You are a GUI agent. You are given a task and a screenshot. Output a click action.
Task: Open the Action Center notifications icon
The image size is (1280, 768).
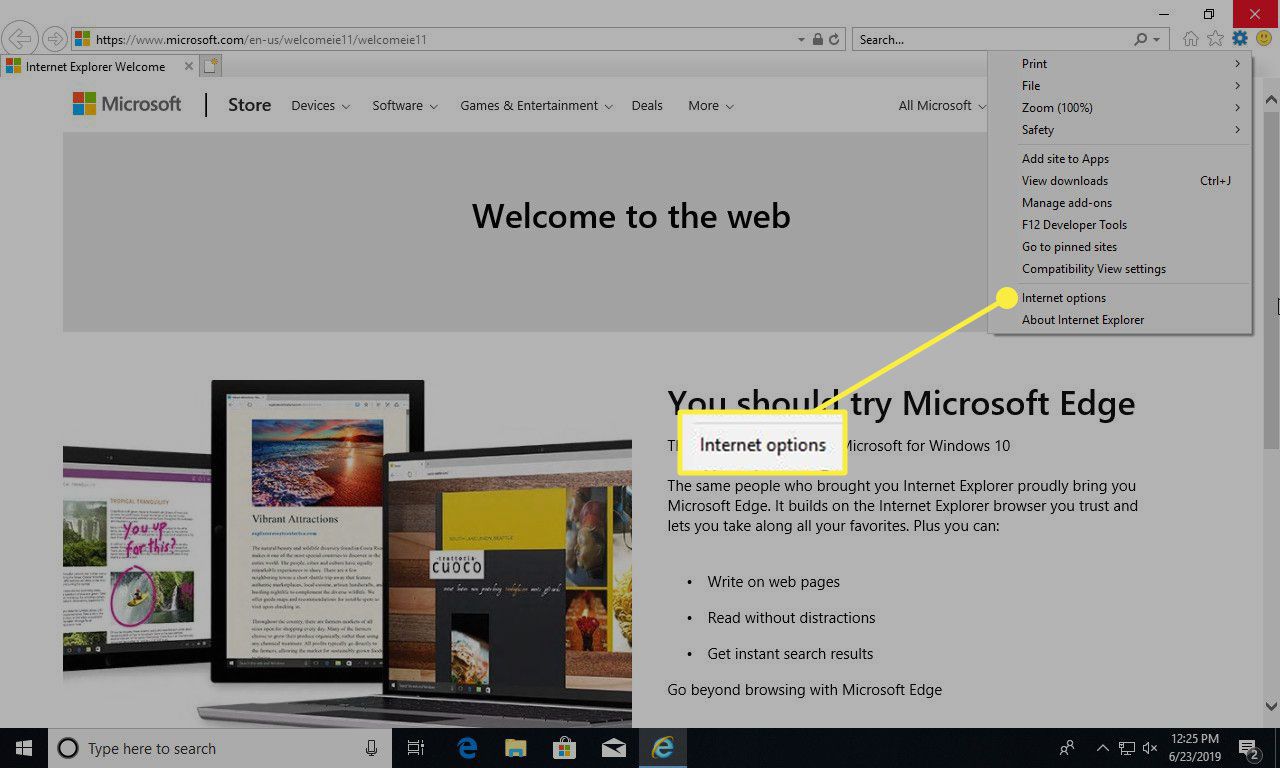click(x=1248, y=748)
